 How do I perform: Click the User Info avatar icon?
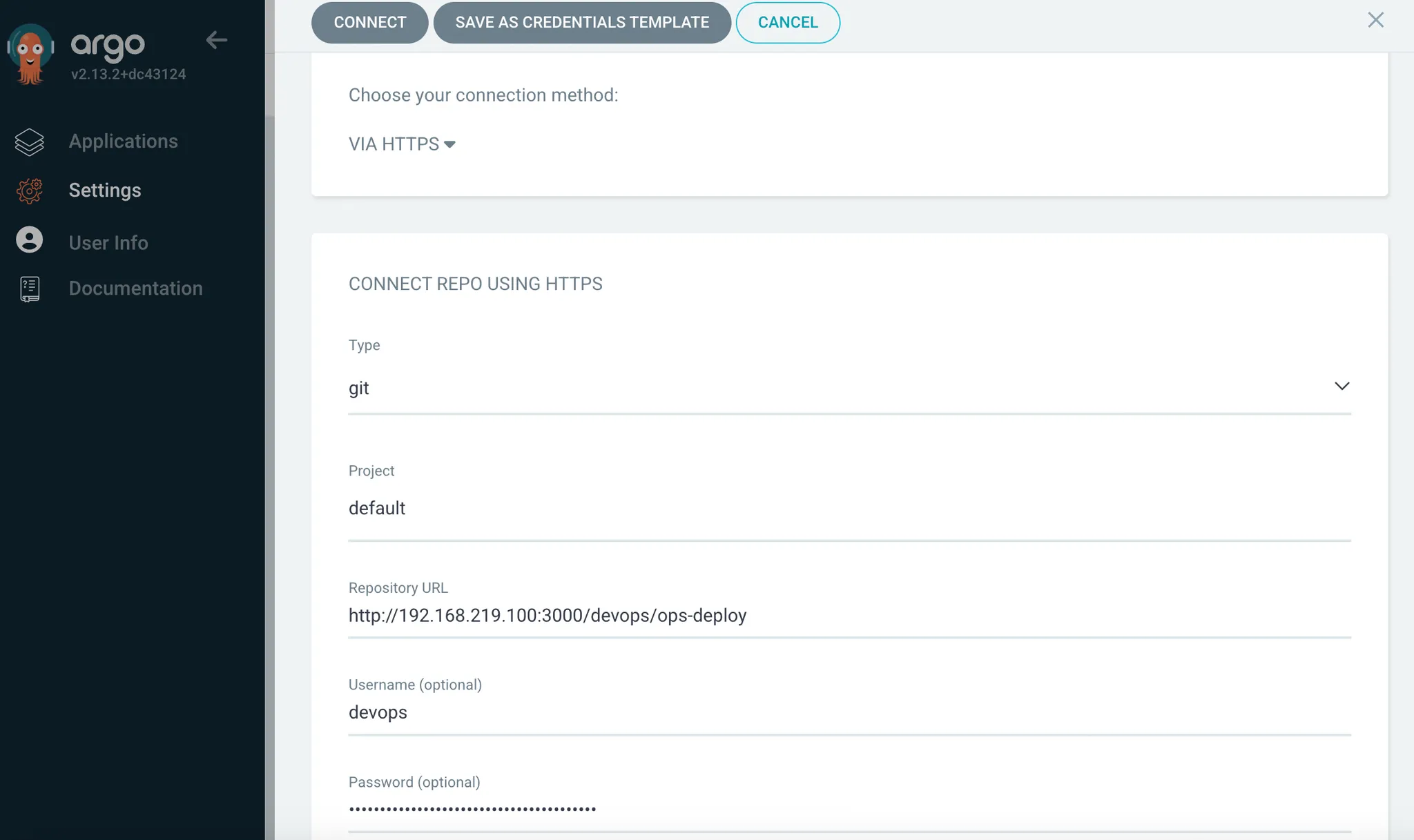click(x=29, y=240)
